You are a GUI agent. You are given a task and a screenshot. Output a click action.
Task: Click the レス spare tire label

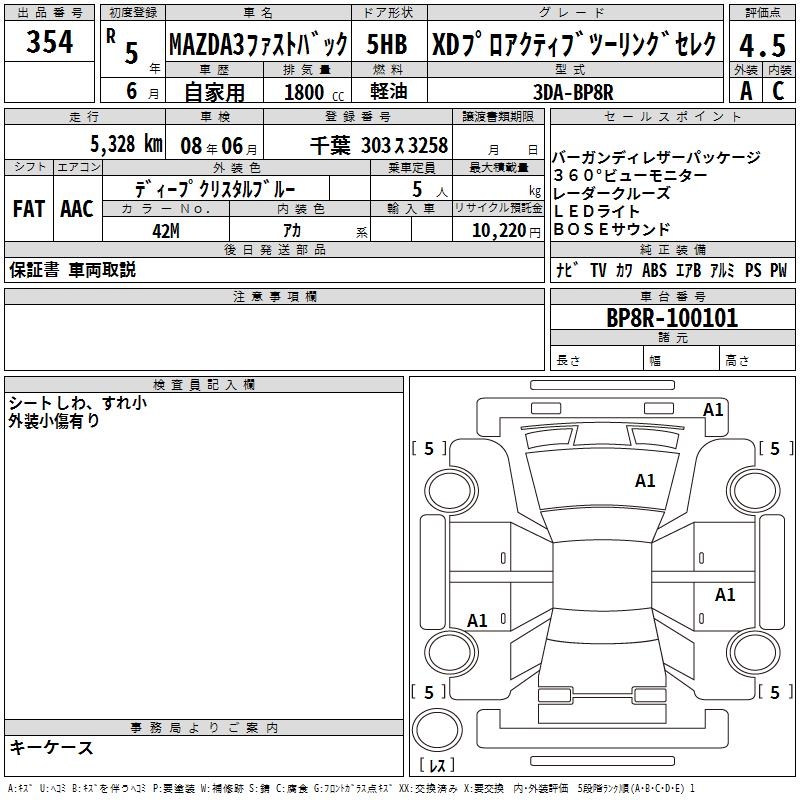pos(437,765)
